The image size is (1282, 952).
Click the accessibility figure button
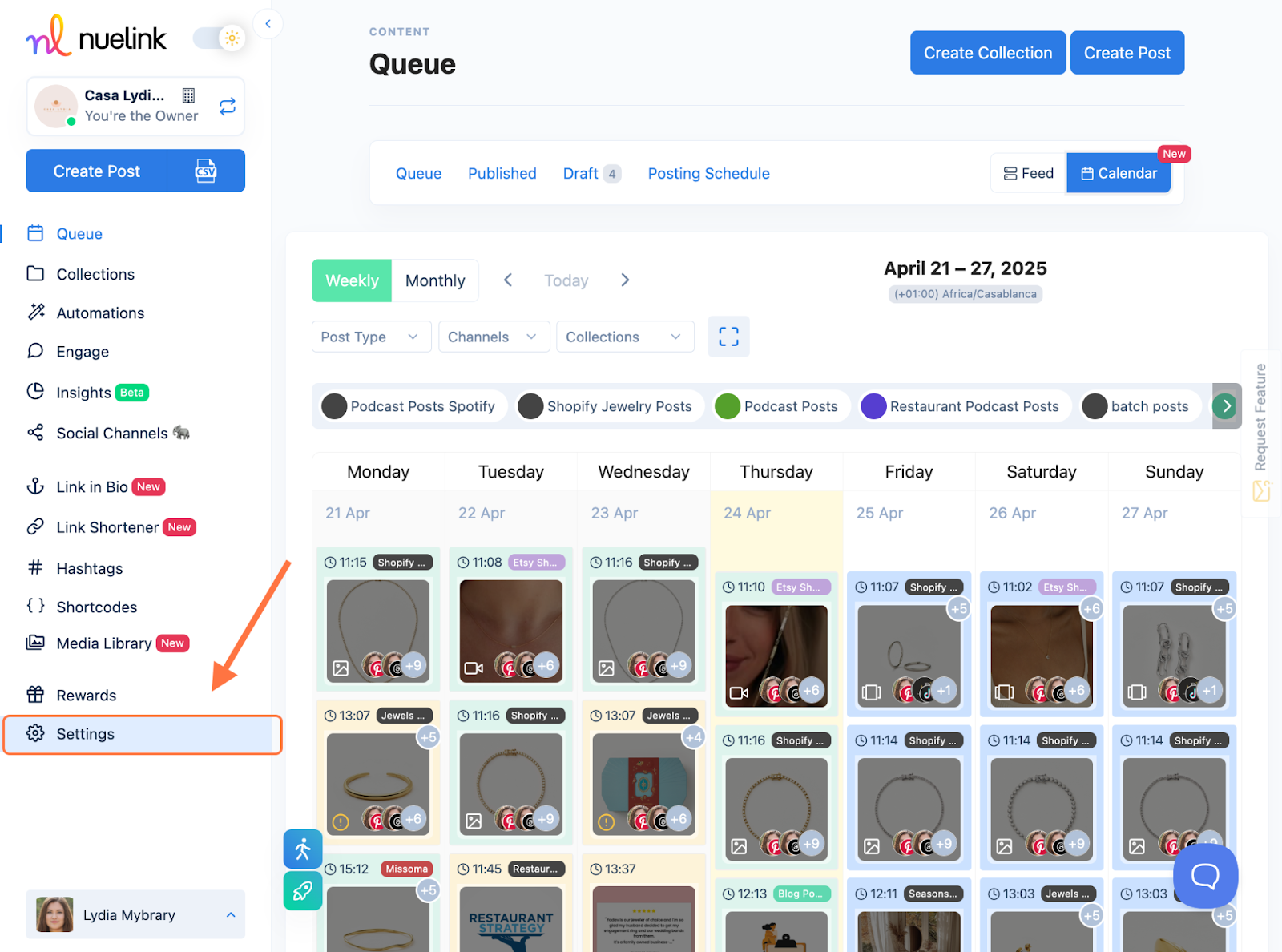(303, 849)
